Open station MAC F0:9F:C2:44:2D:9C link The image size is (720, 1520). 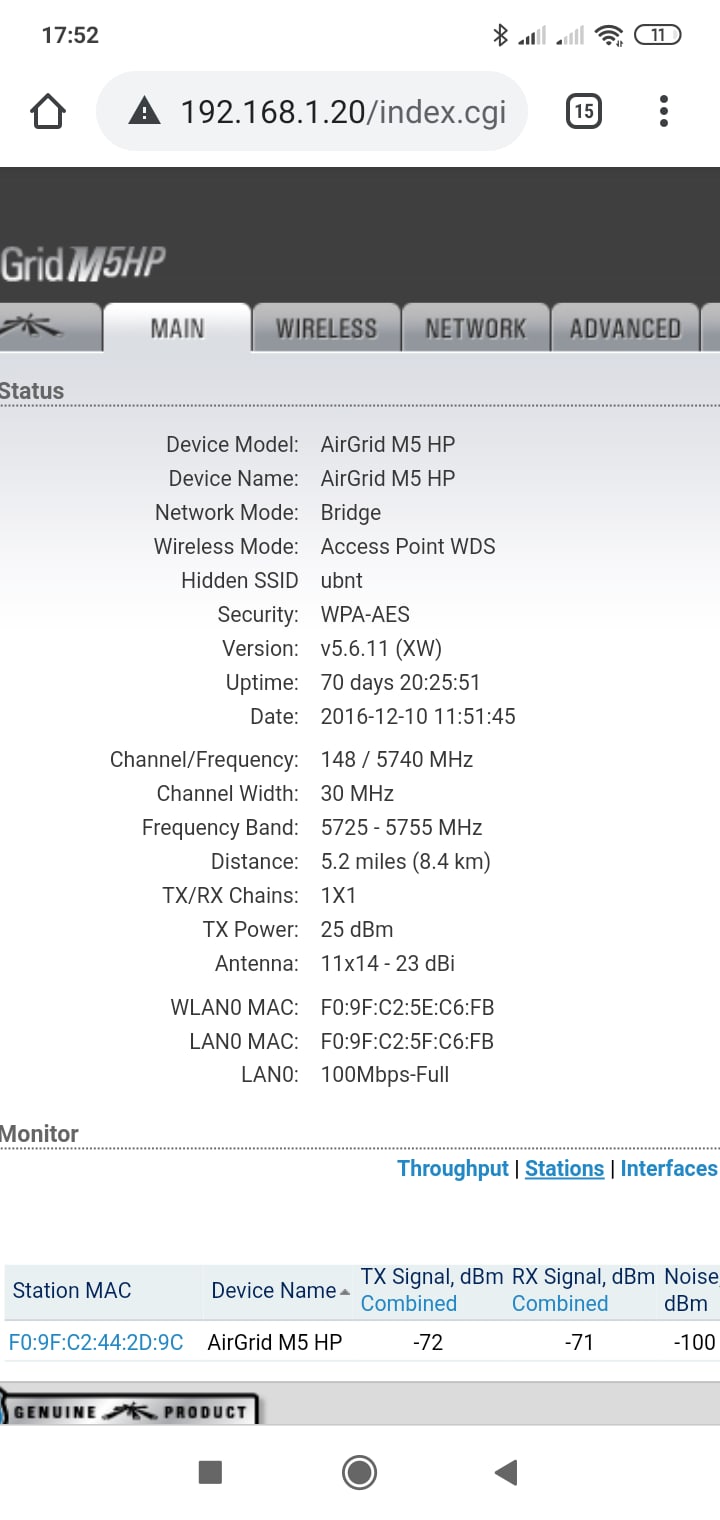96,1342
